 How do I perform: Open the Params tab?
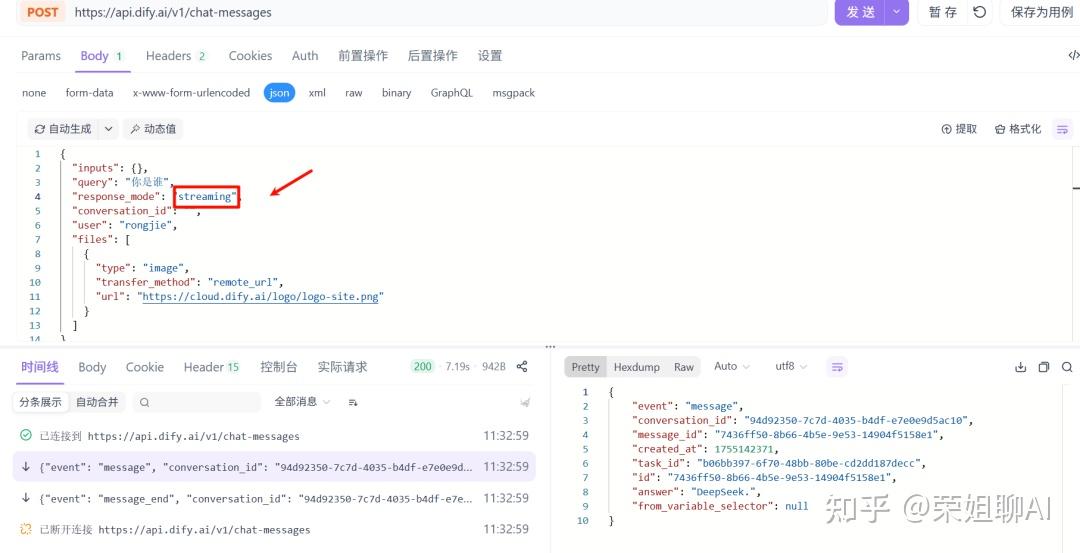41,56
